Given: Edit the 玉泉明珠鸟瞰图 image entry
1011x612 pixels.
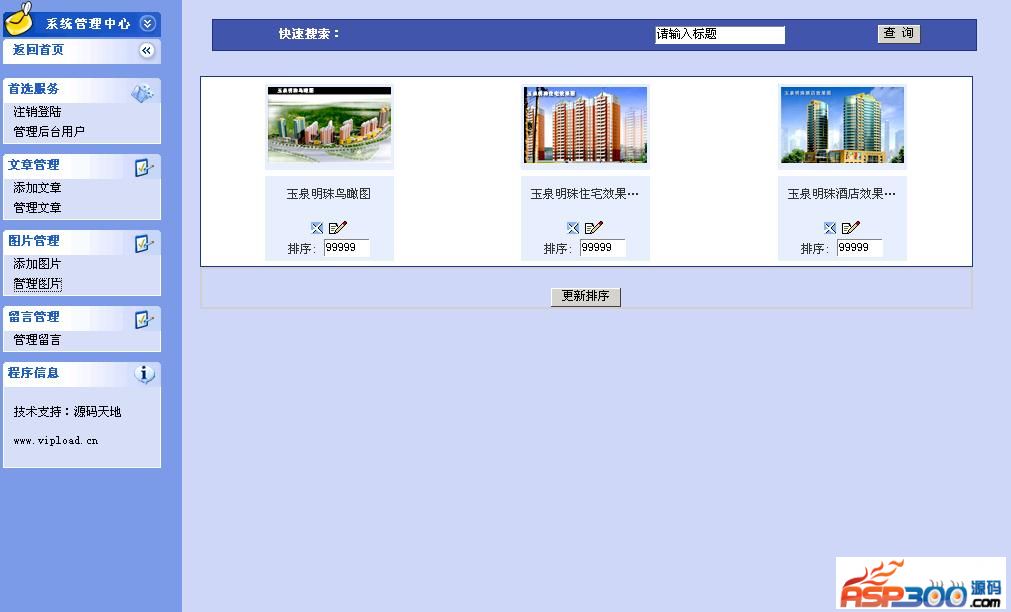Looking at the screenshot, I should click(338, 227).
